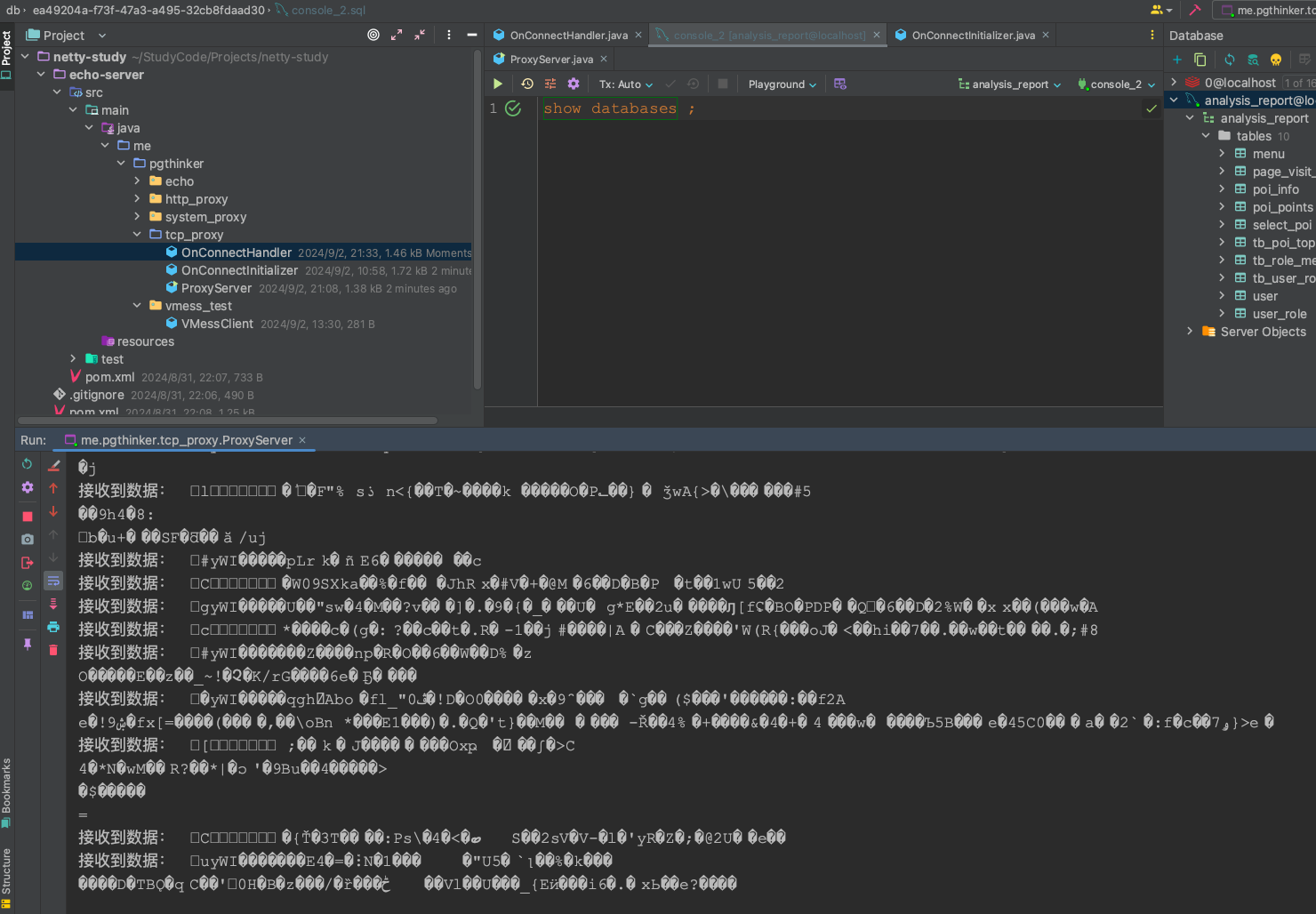Select the poi_info table
Image resolution: width=1316 pixels, height=914 pixels.
tap(1275, 189)
